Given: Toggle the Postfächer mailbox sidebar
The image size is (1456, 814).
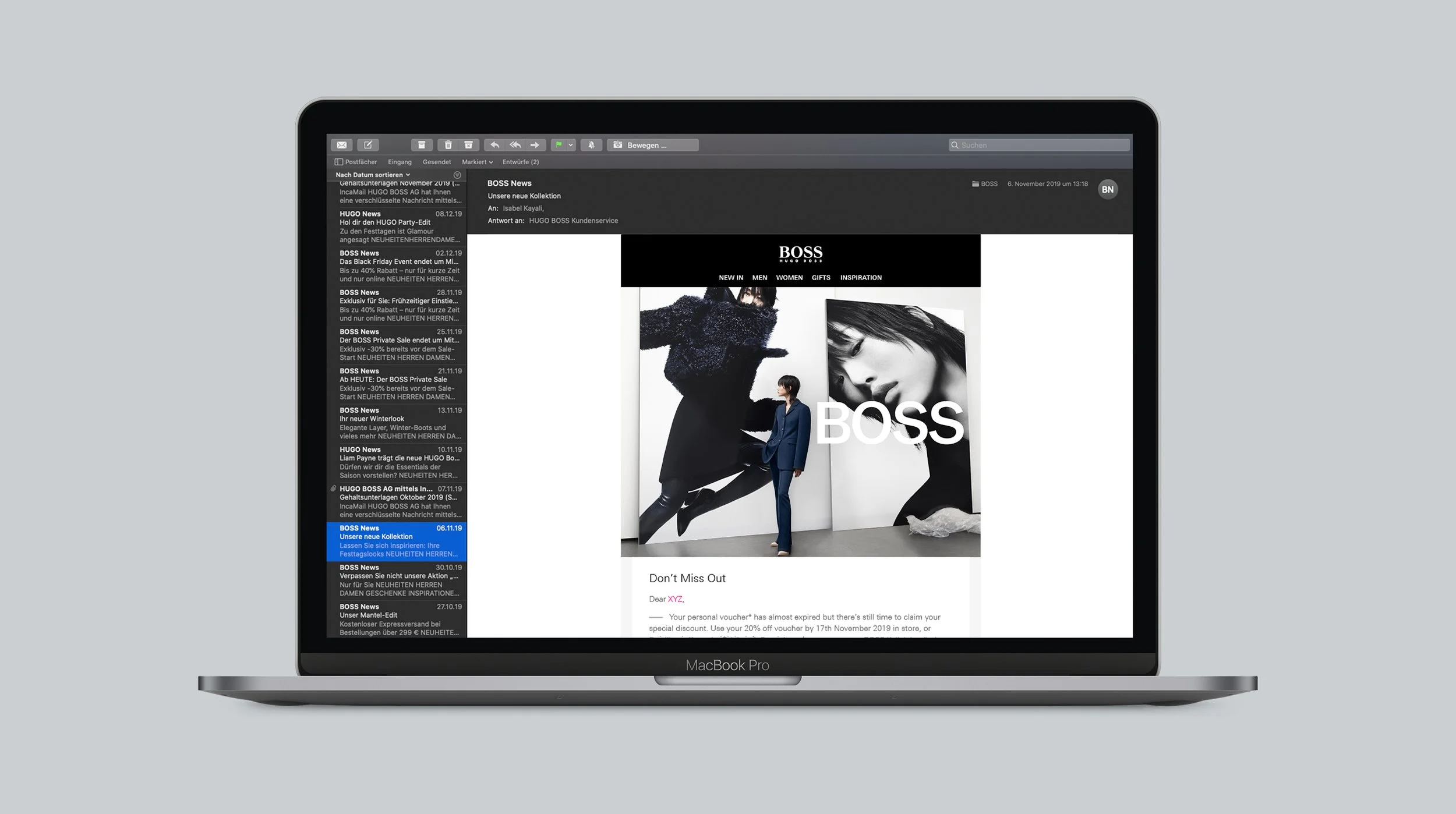Looking at the screenshot, I should (356, 162).
